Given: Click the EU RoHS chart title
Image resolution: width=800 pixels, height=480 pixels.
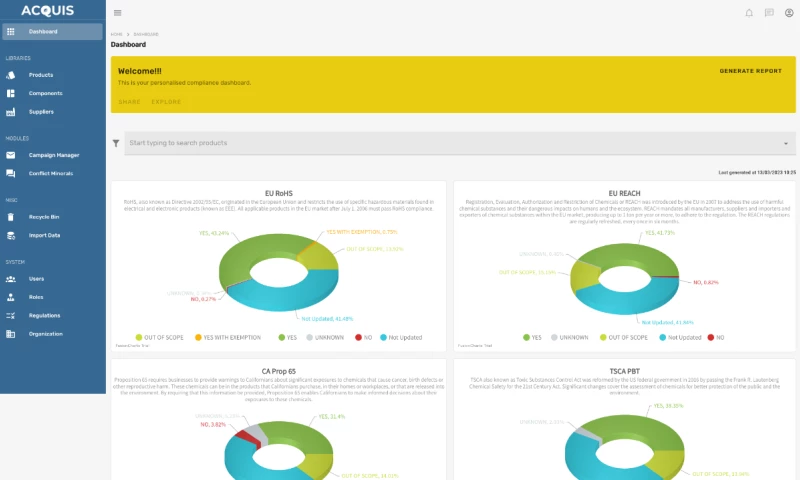Looking at the screenshot, I should [279, 193].
